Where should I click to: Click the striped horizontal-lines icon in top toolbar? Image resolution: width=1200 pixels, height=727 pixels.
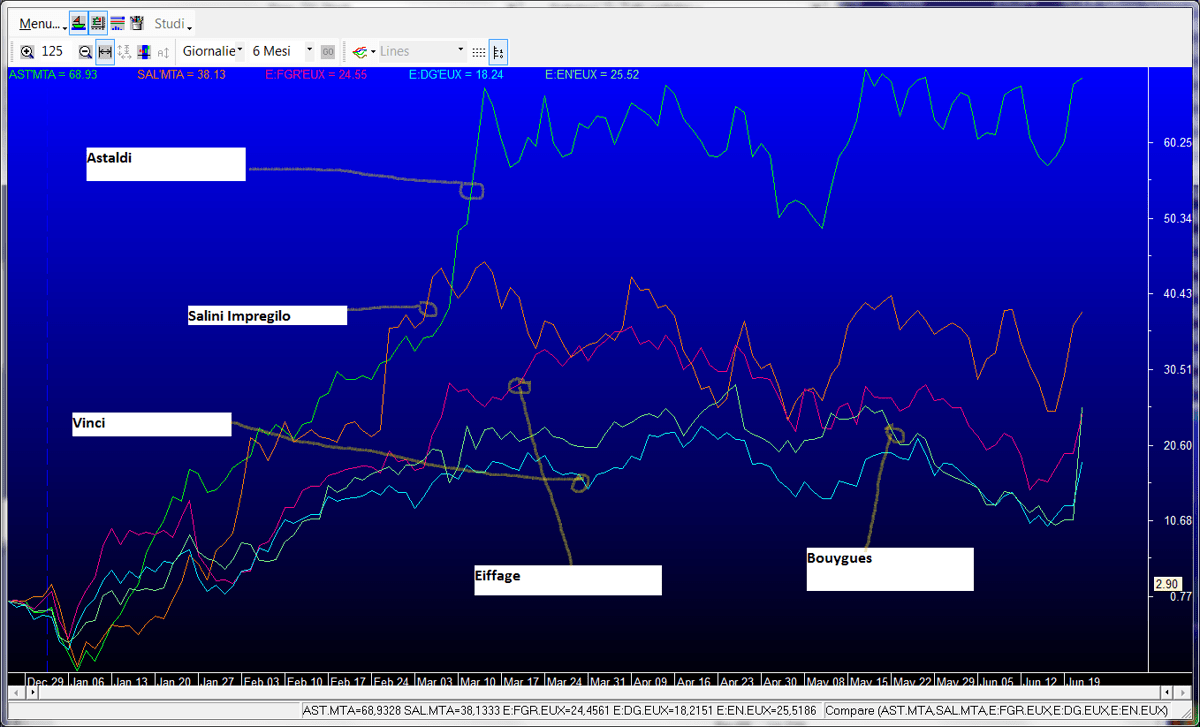(118, 23)
